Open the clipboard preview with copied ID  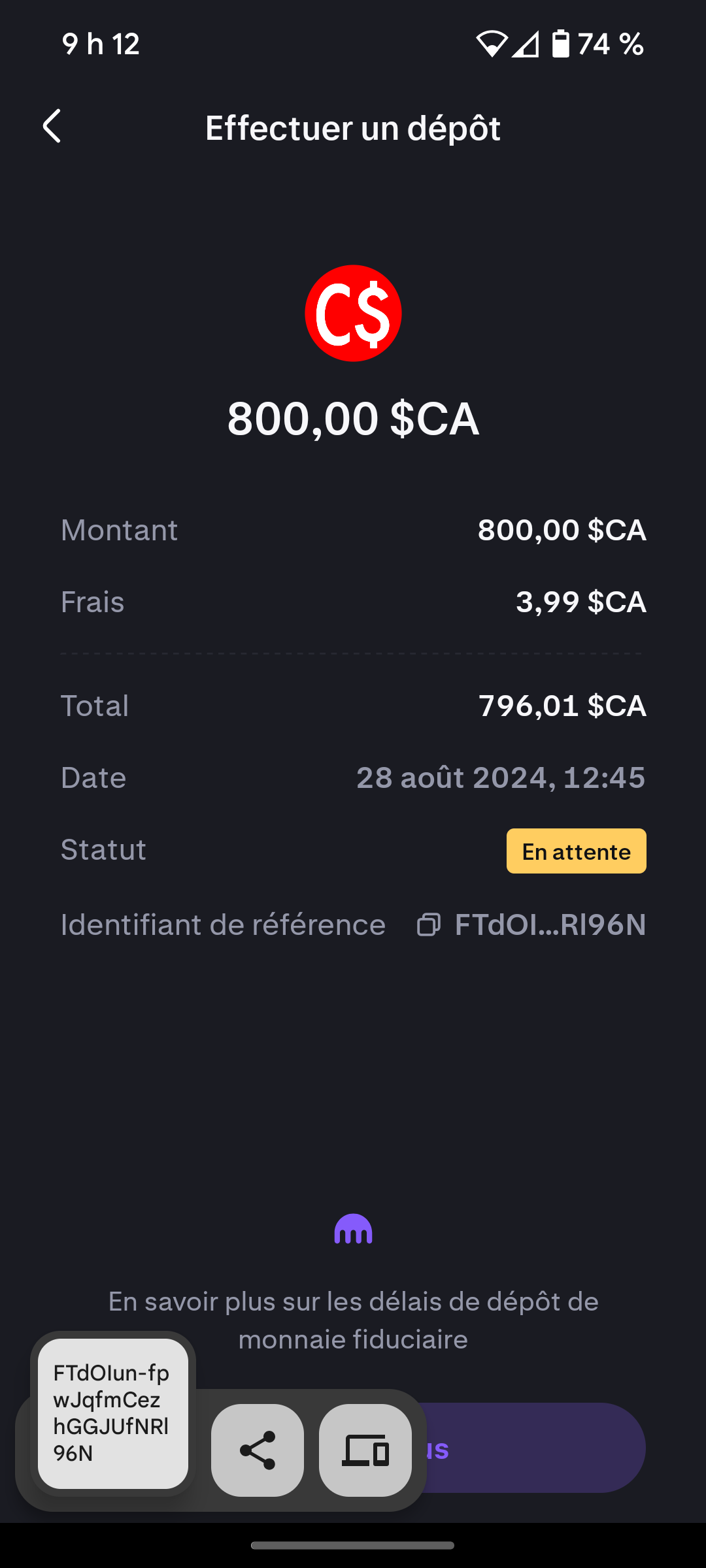pyautogui.click(x=112, y=1413)
